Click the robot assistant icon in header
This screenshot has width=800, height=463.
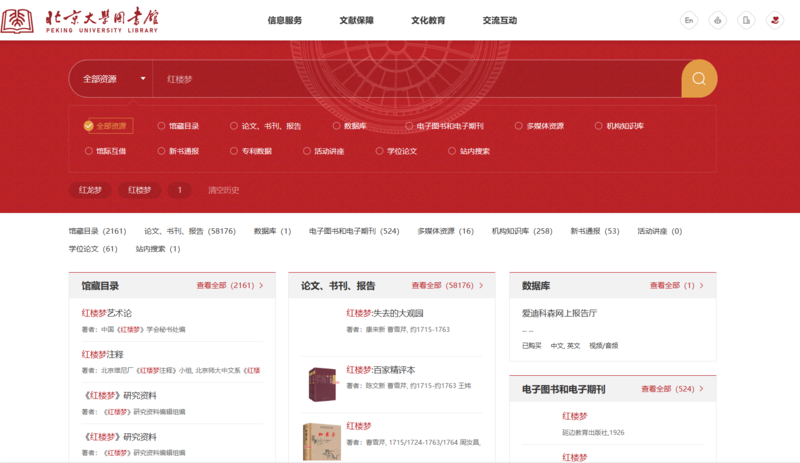point(717,20)
